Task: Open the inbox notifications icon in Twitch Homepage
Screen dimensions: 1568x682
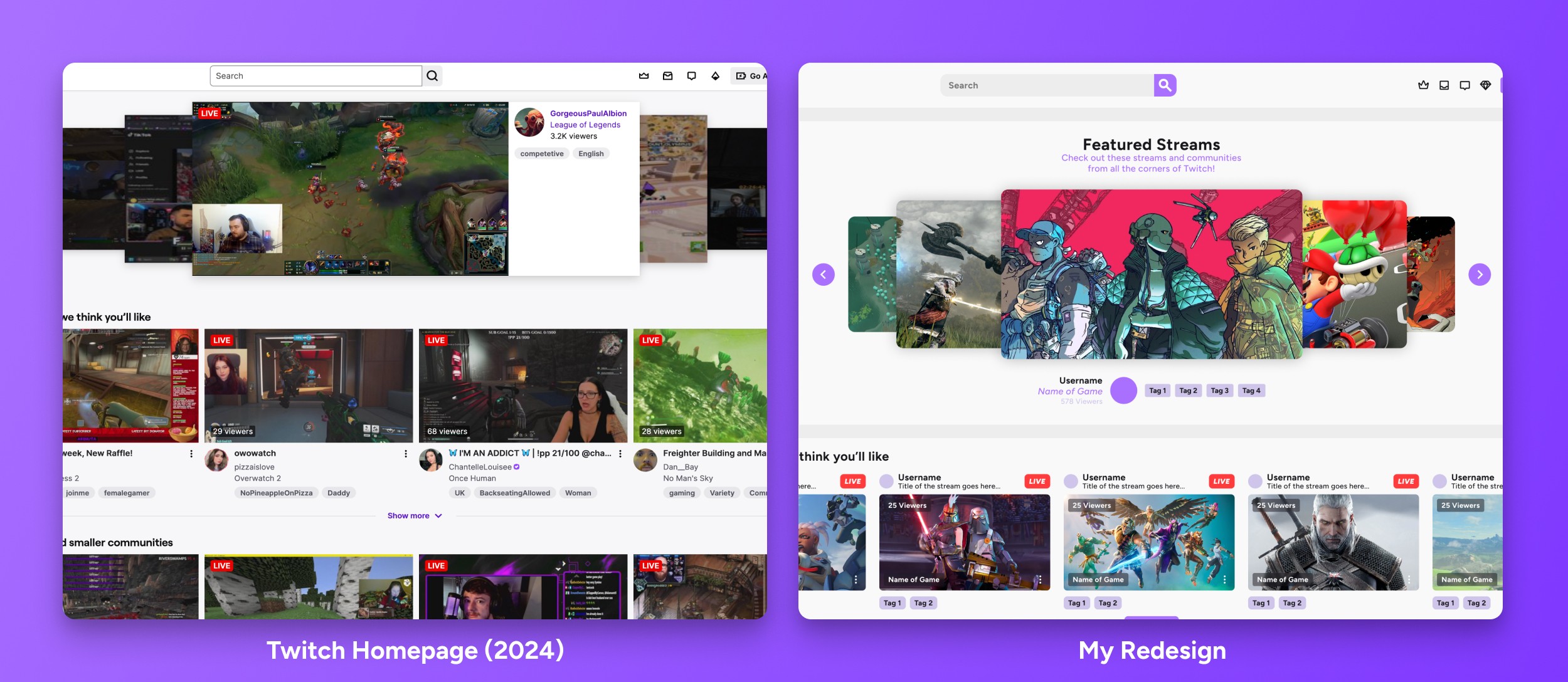Action: click(667, 76)
